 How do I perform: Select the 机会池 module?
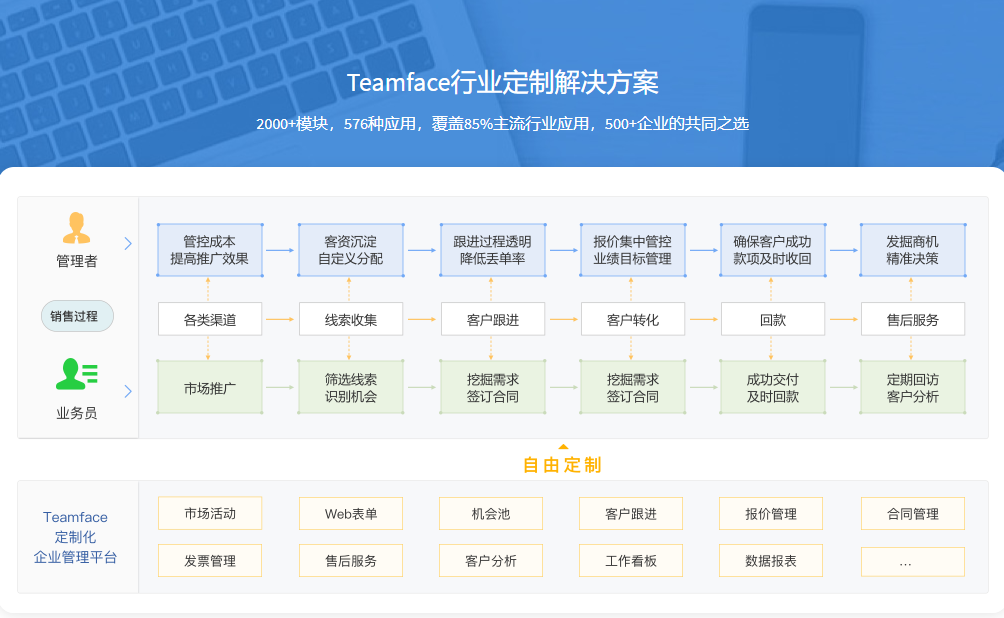point(491,513)
